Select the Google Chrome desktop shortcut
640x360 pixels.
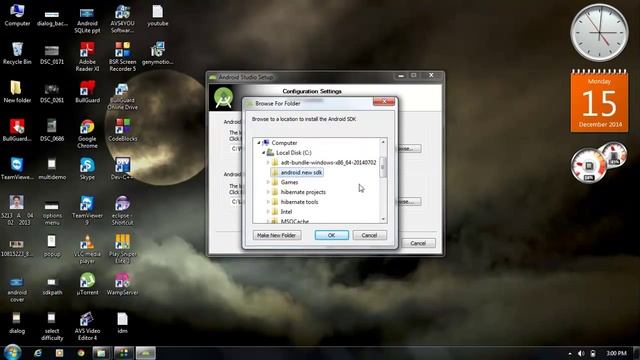(x=87, y=134)
